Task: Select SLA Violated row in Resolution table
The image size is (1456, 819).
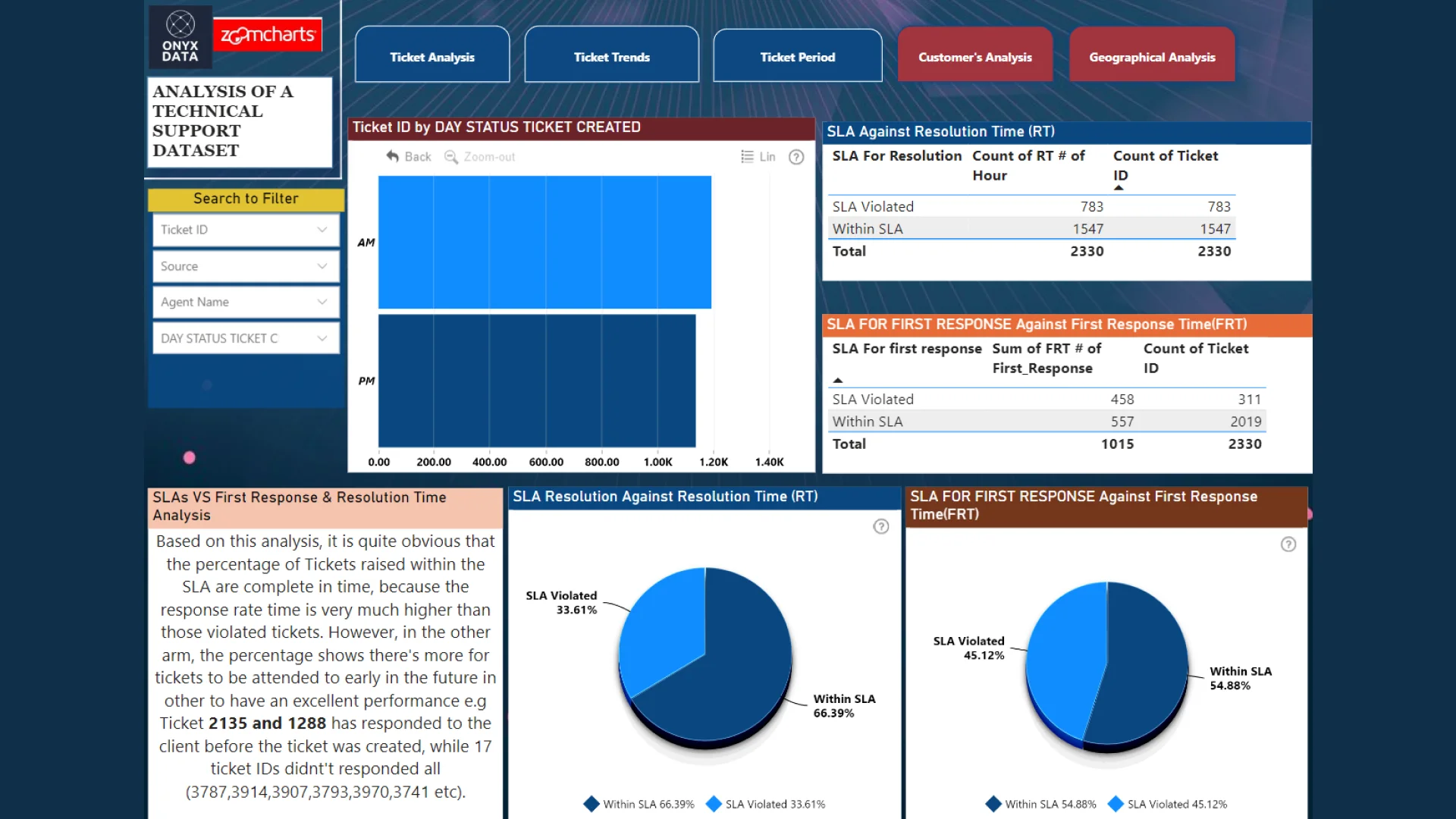Action: click(1031, 206)
